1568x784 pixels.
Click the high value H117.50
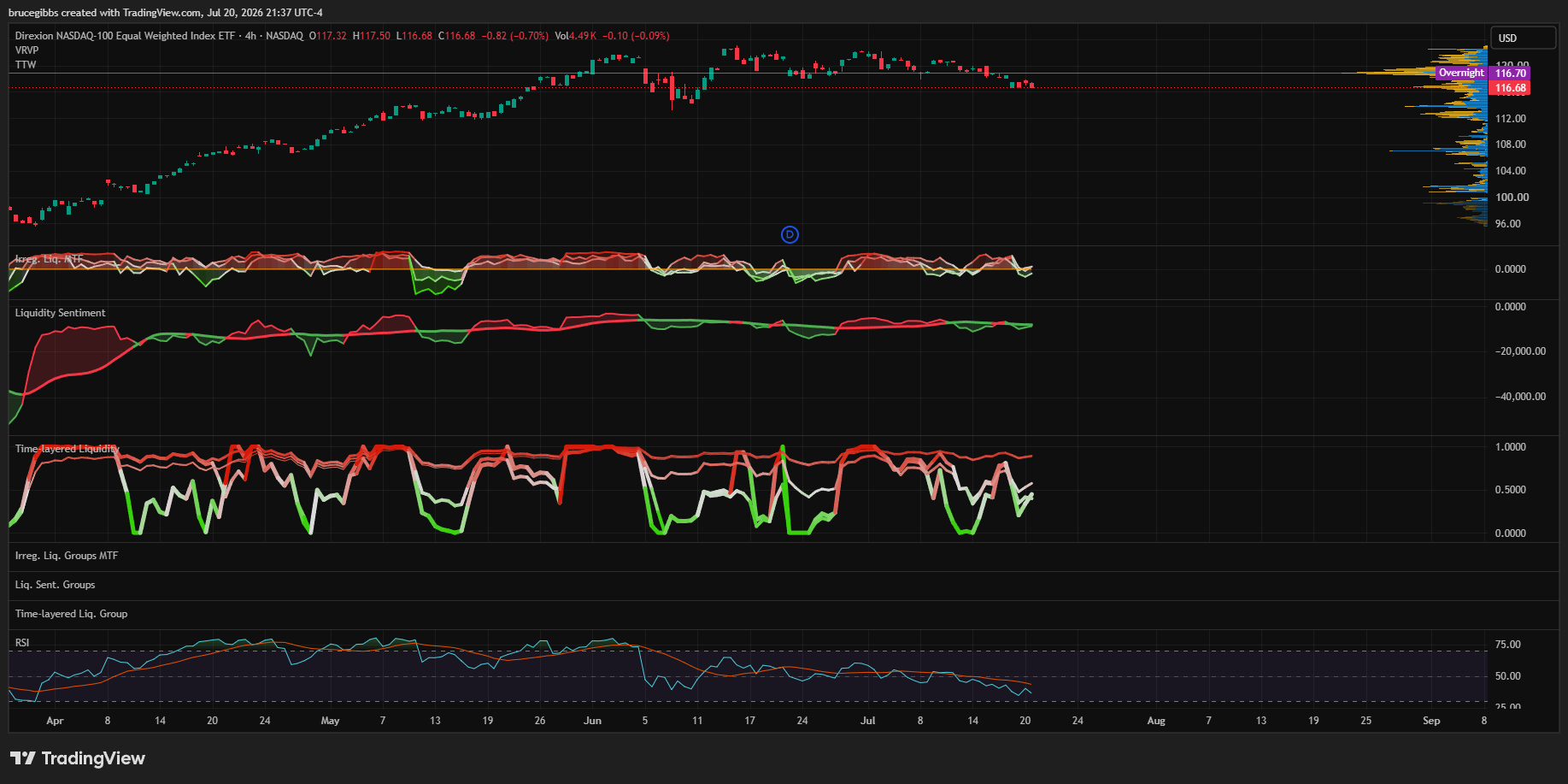(372, 36)
